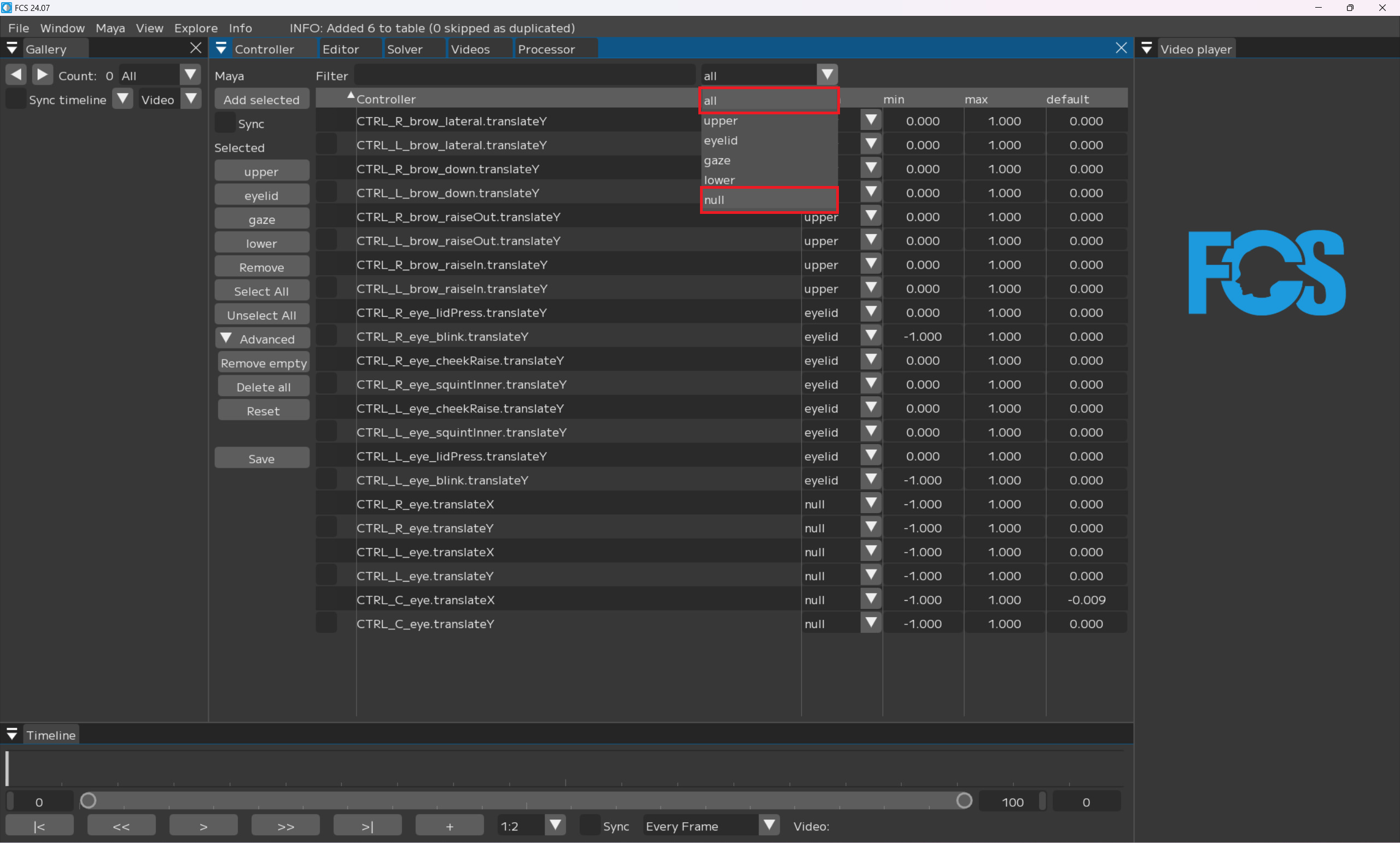Open the Gallery panel menu icon
Image resolution: width=1400 pixels, height=843 pixels.
pyautogui.click(x=12, y=49)
